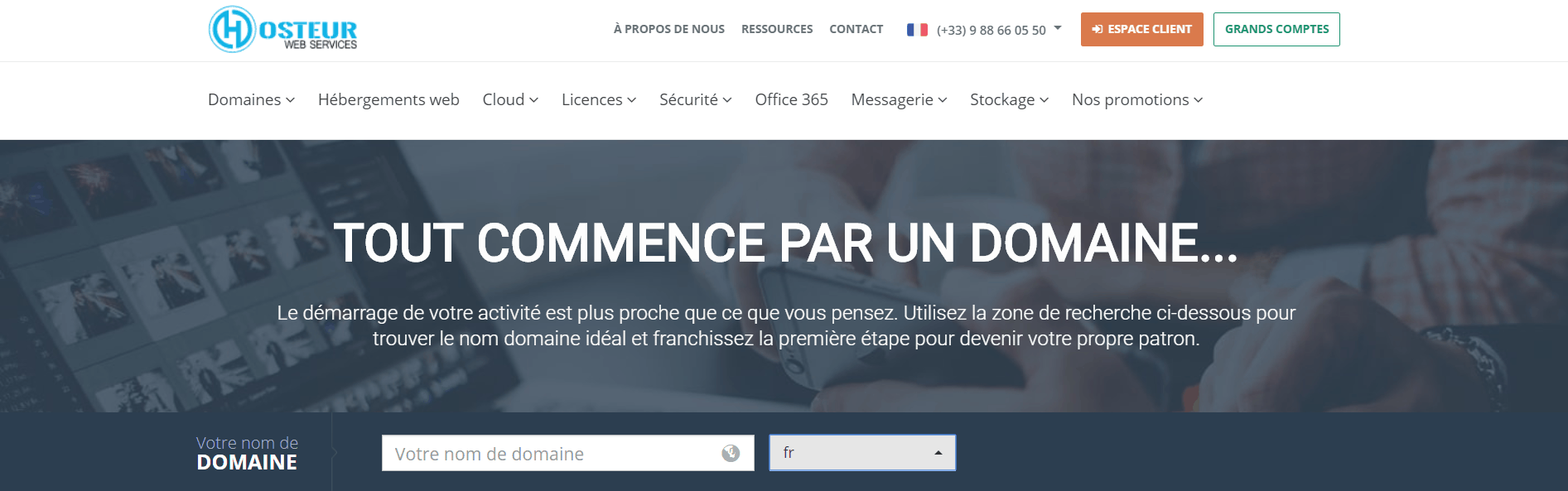
Task: Expand the Messagerie menu
Action: [x=899, y=99]
